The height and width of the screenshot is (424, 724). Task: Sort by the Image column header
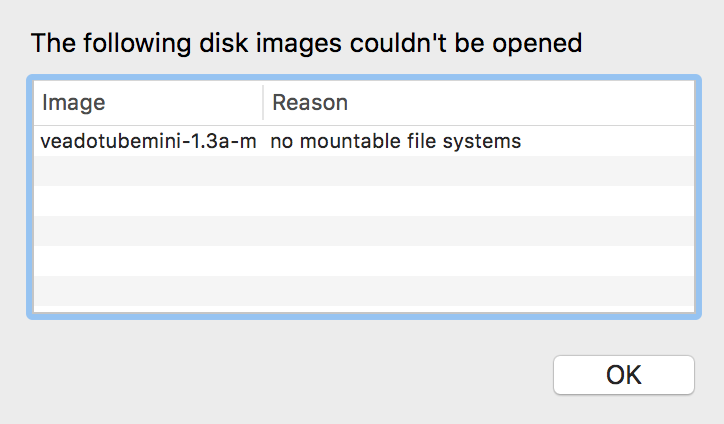click(149, 102)
